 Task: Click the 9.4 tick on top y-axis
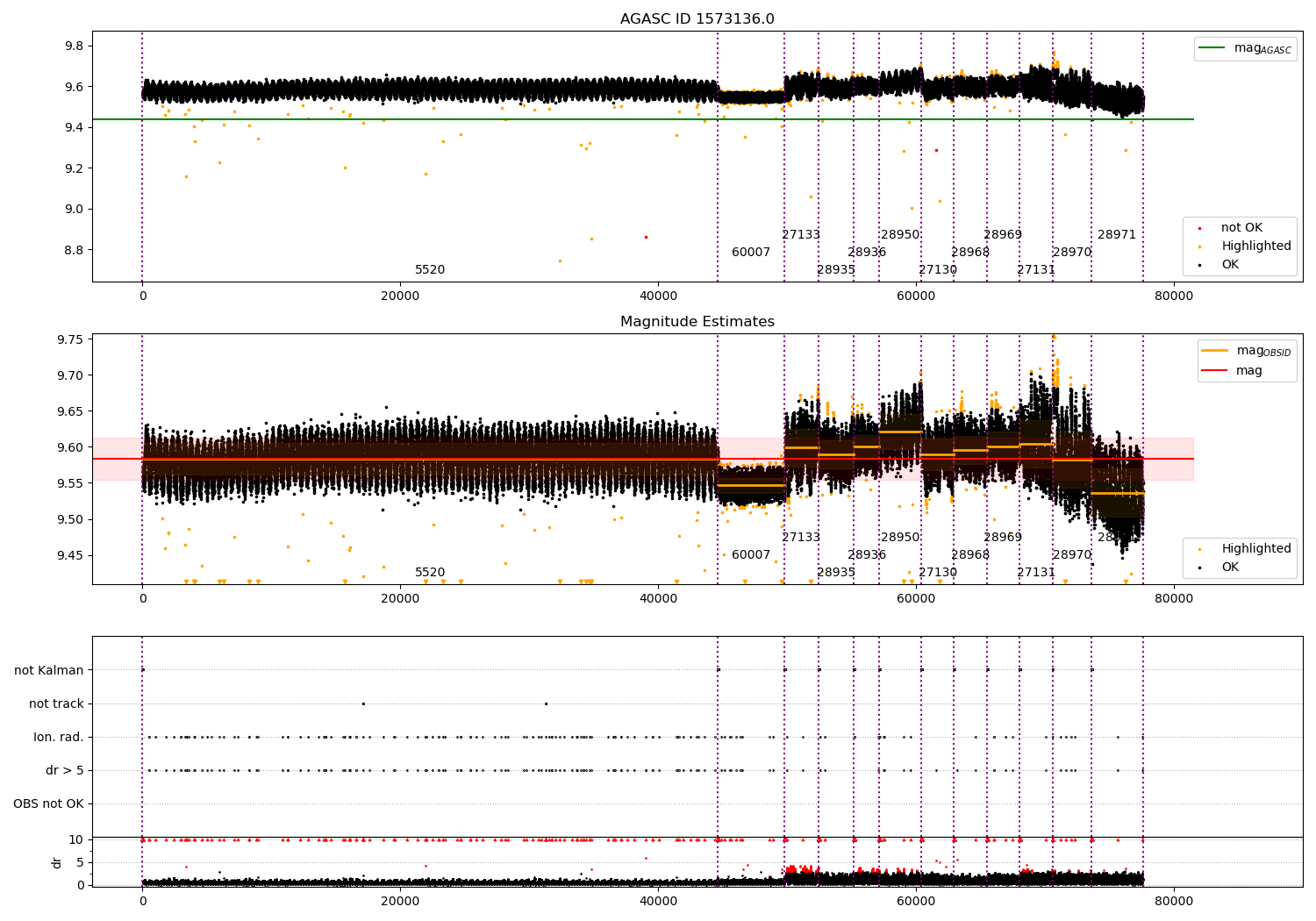[x=75, y=128]
